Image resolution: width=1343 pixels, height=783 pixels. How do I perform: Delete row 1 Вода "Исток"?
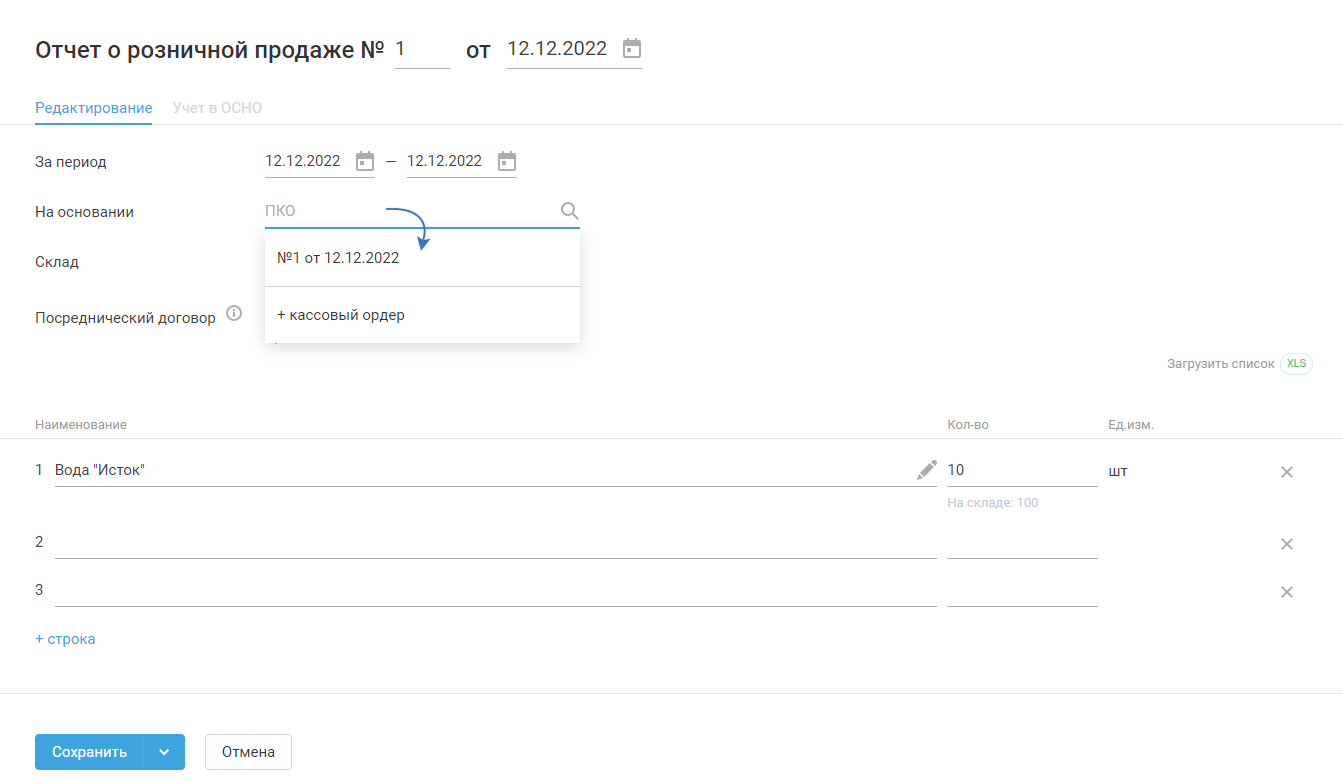[x=1287, y=472]
